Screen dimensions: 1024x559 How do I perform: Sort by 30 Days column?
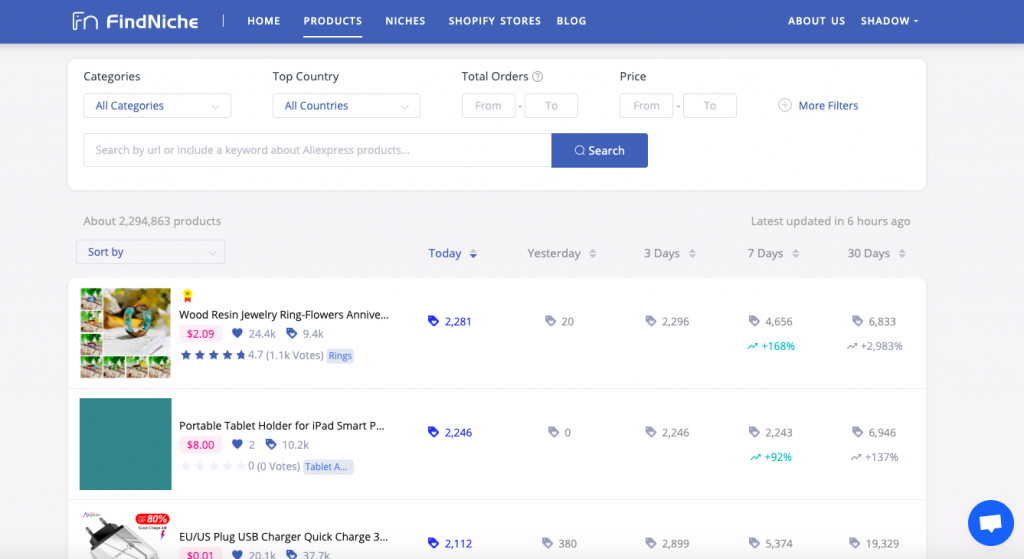tap(876, 253)
